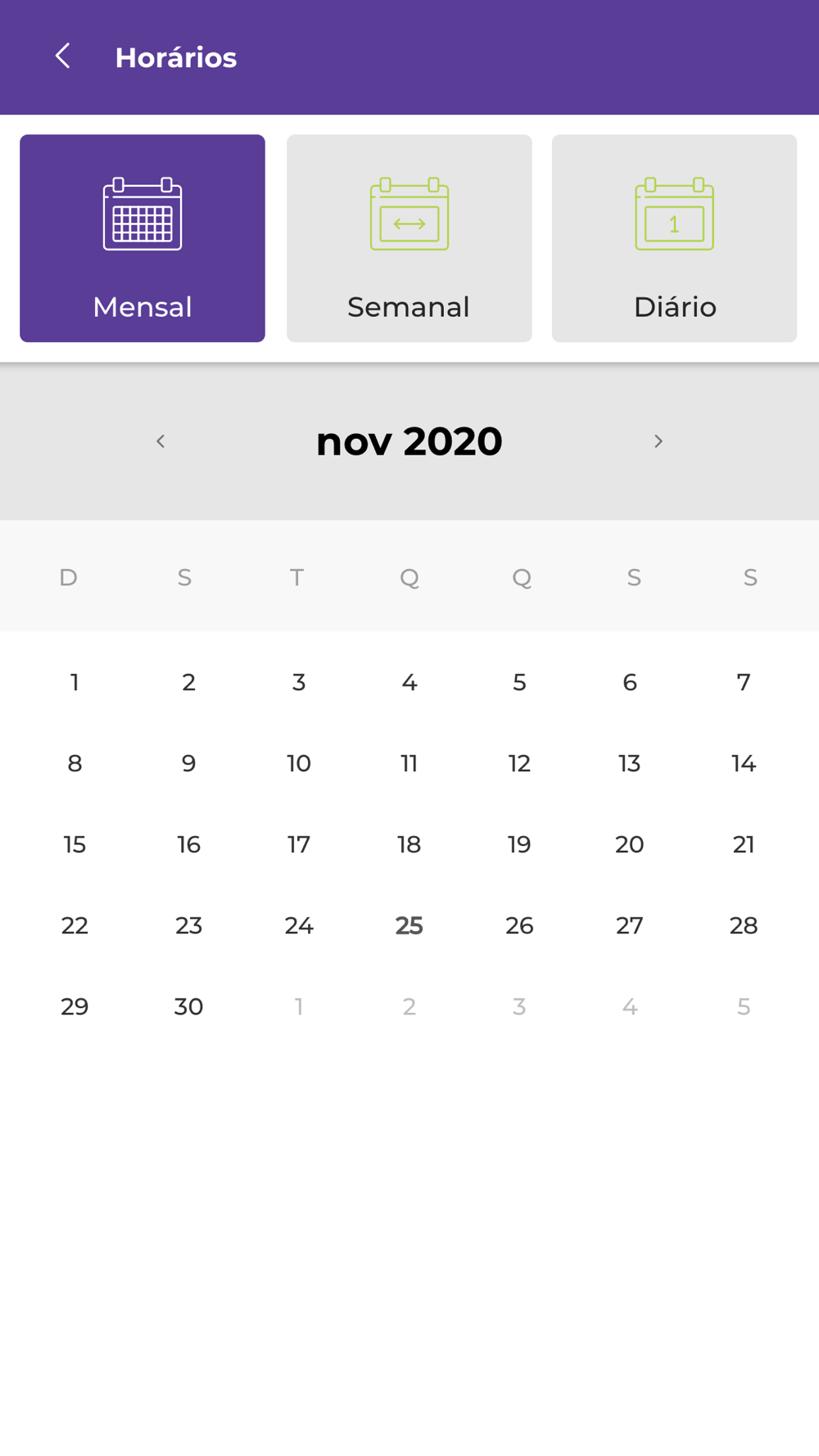Tap the weekly calendar arrows icon
This screenshot has height=1456, width=819.
tap(409, 215)
